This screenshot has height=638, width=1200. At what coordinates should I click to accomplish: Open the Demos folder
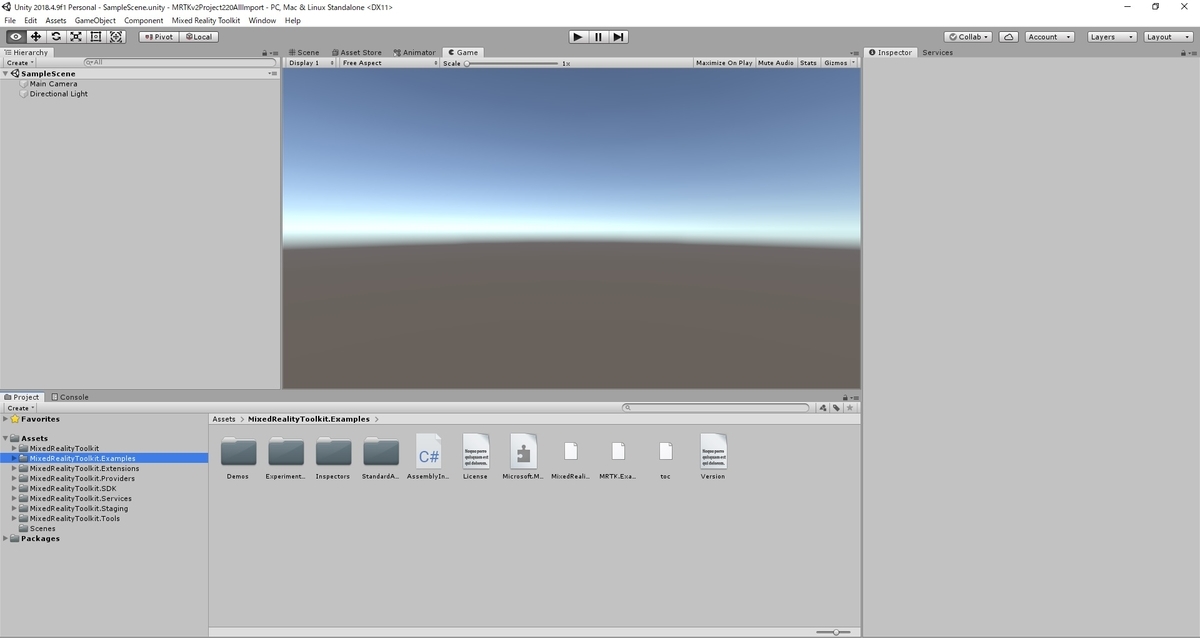coord(238,457)
